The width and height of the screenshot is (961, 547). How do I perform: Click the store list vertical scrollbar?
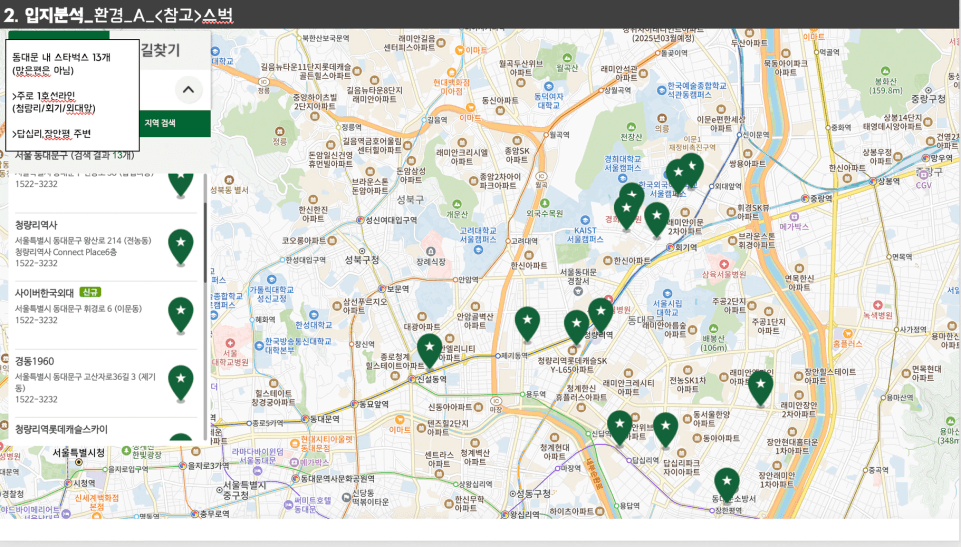(x=205, y=242)
